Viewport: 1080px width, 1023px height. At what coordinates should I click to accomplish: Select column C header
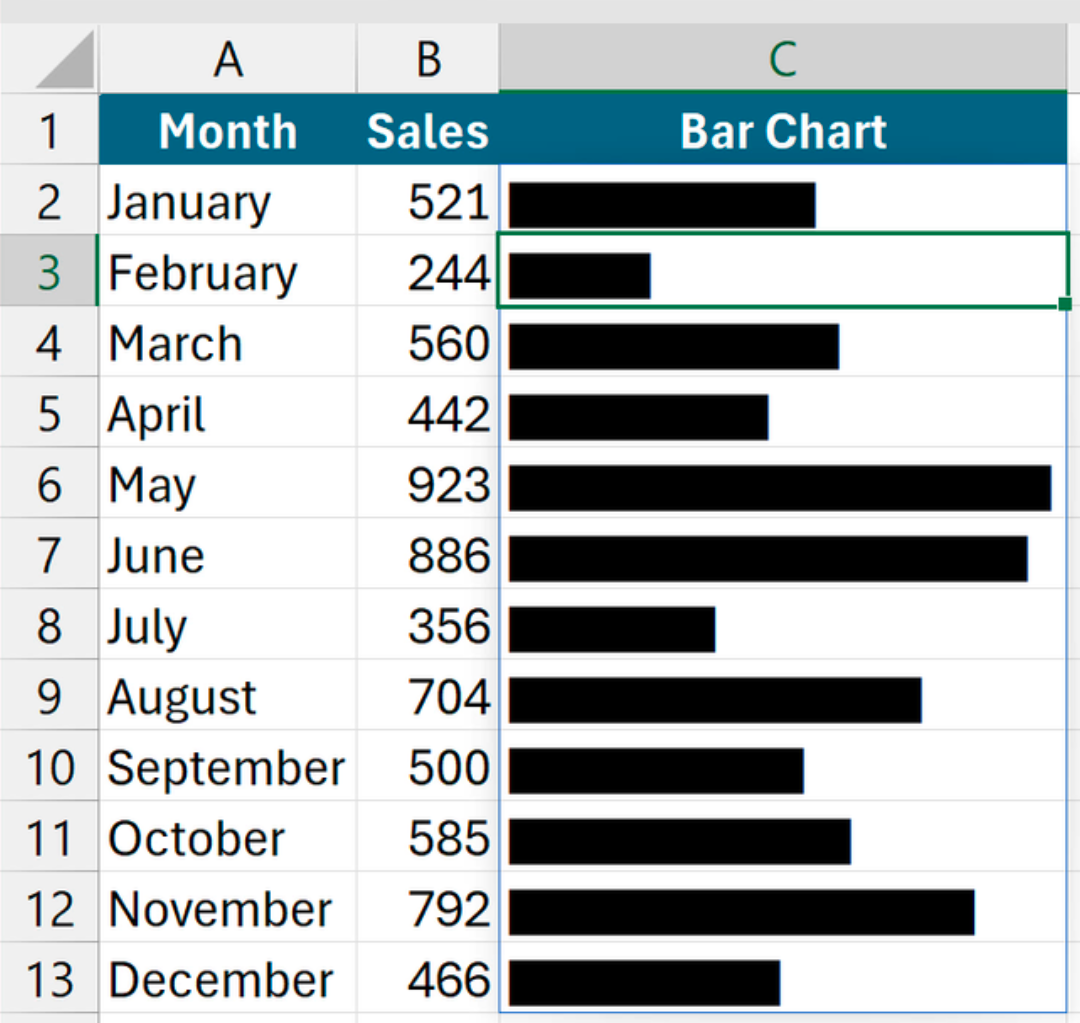[x=783, y=60]
